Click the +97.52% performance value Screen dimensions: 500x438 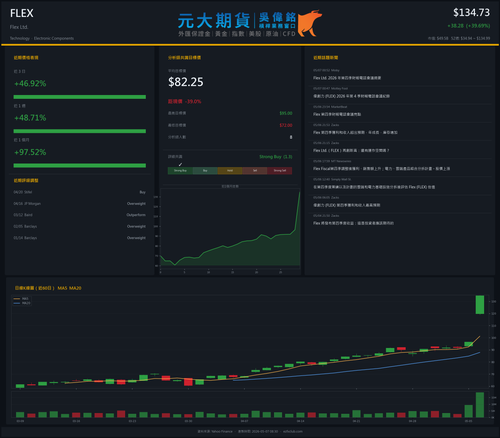pos(30,152)
